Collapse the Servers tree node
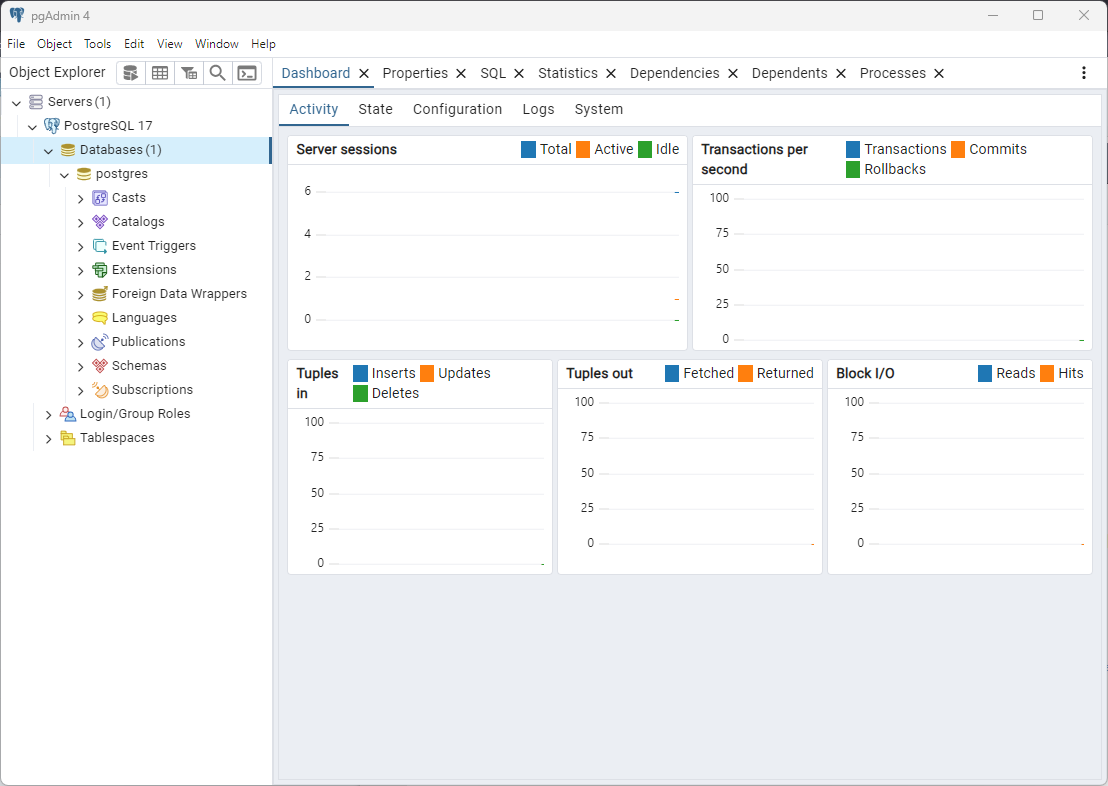1108x786 pixels. coord(16,103)
